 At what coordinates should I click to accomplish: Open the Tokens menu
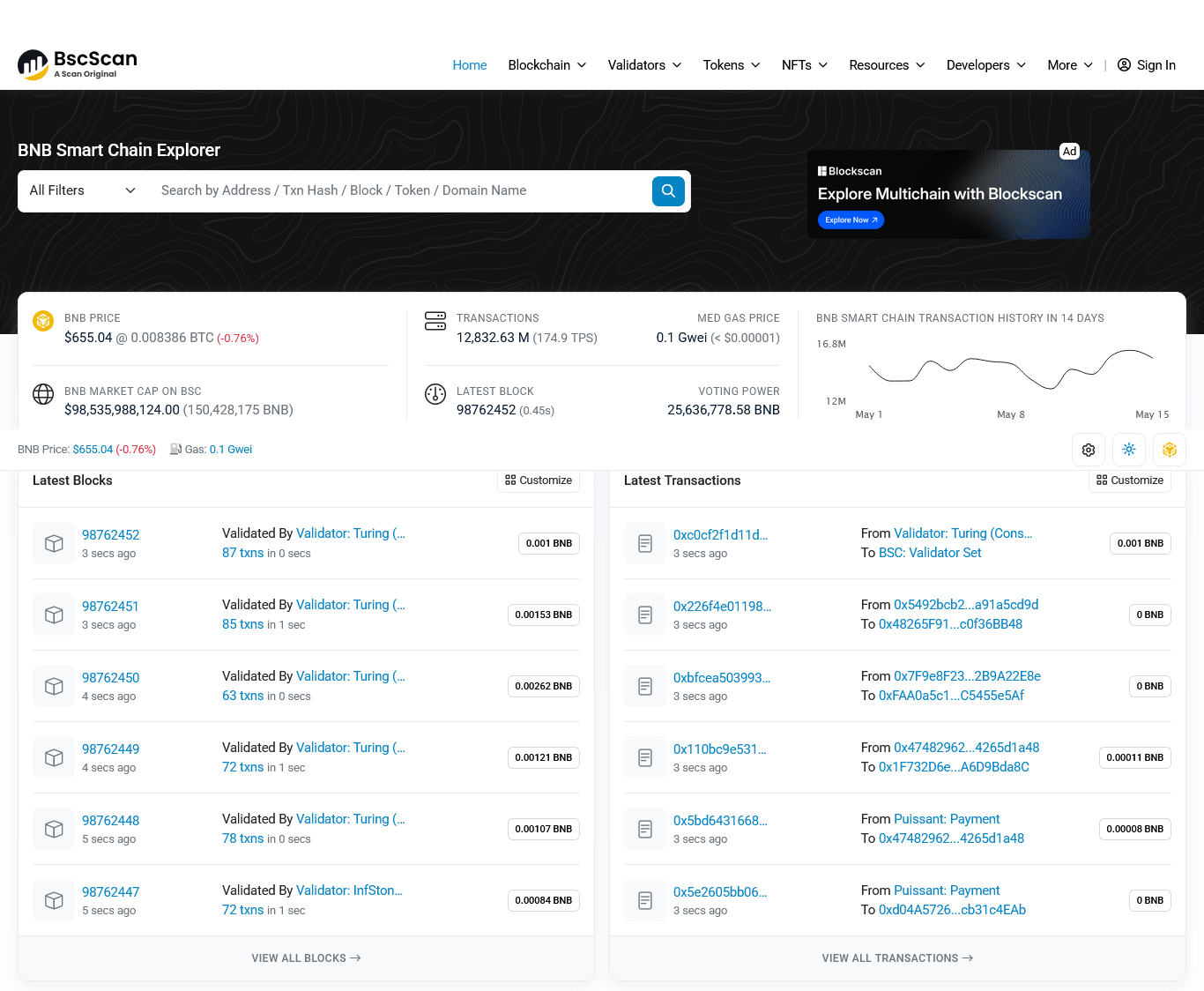(x=732, y=65)
